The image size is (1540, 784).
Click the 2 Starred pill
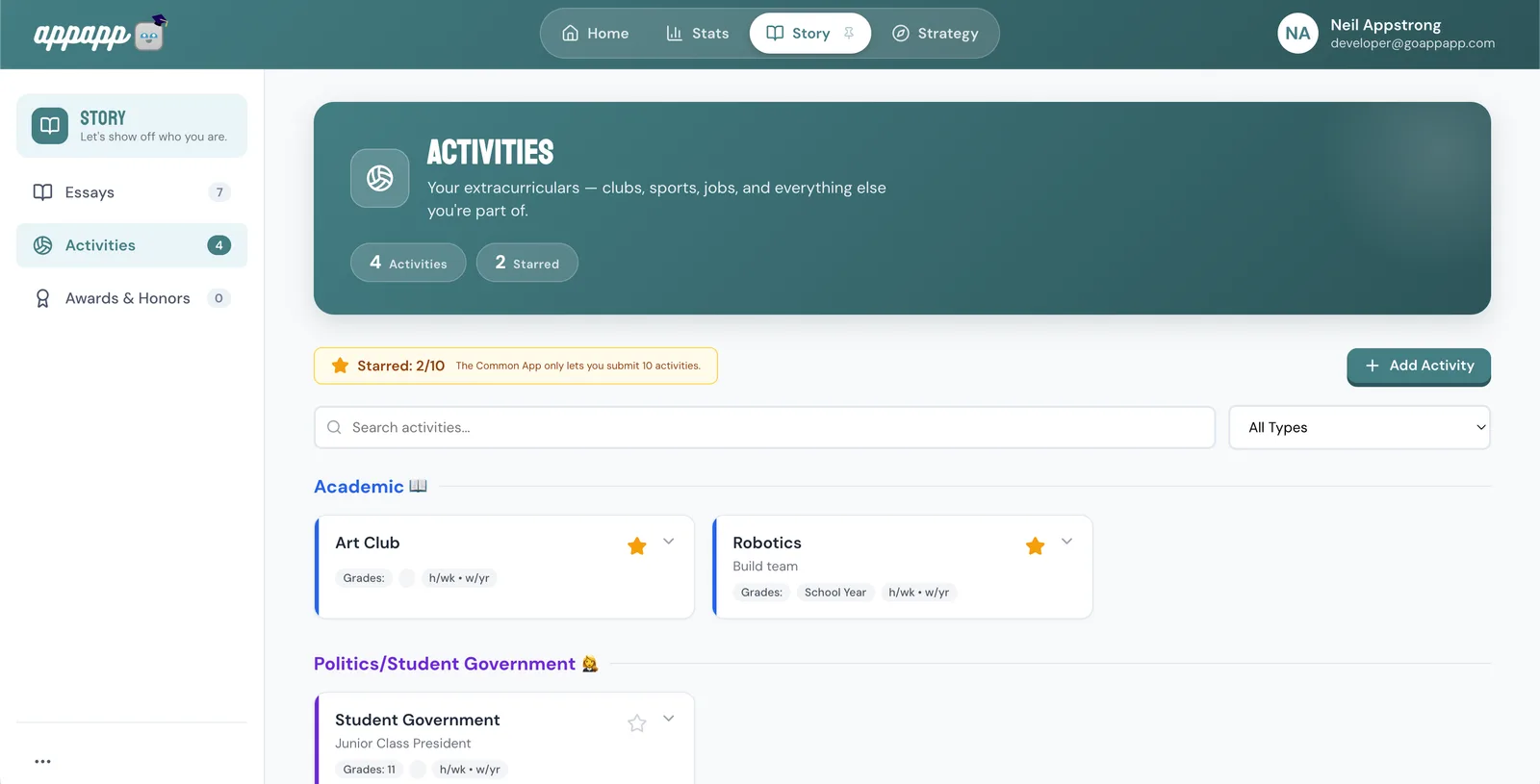[526, 263]
